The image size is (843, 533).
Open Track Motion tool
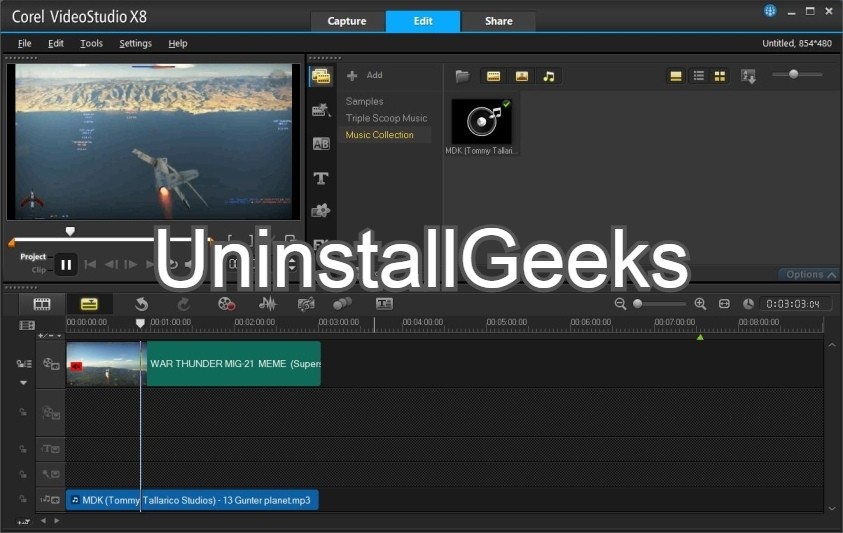pyautogui.click(x=342, y=304)
